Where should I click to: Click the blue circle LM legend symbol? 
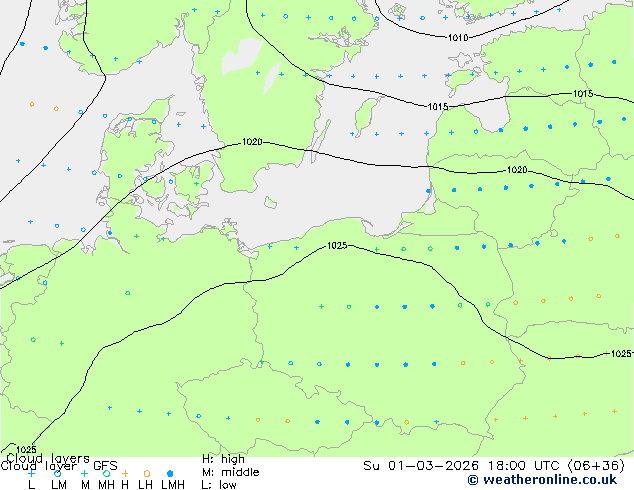click(x=57, y=473)
